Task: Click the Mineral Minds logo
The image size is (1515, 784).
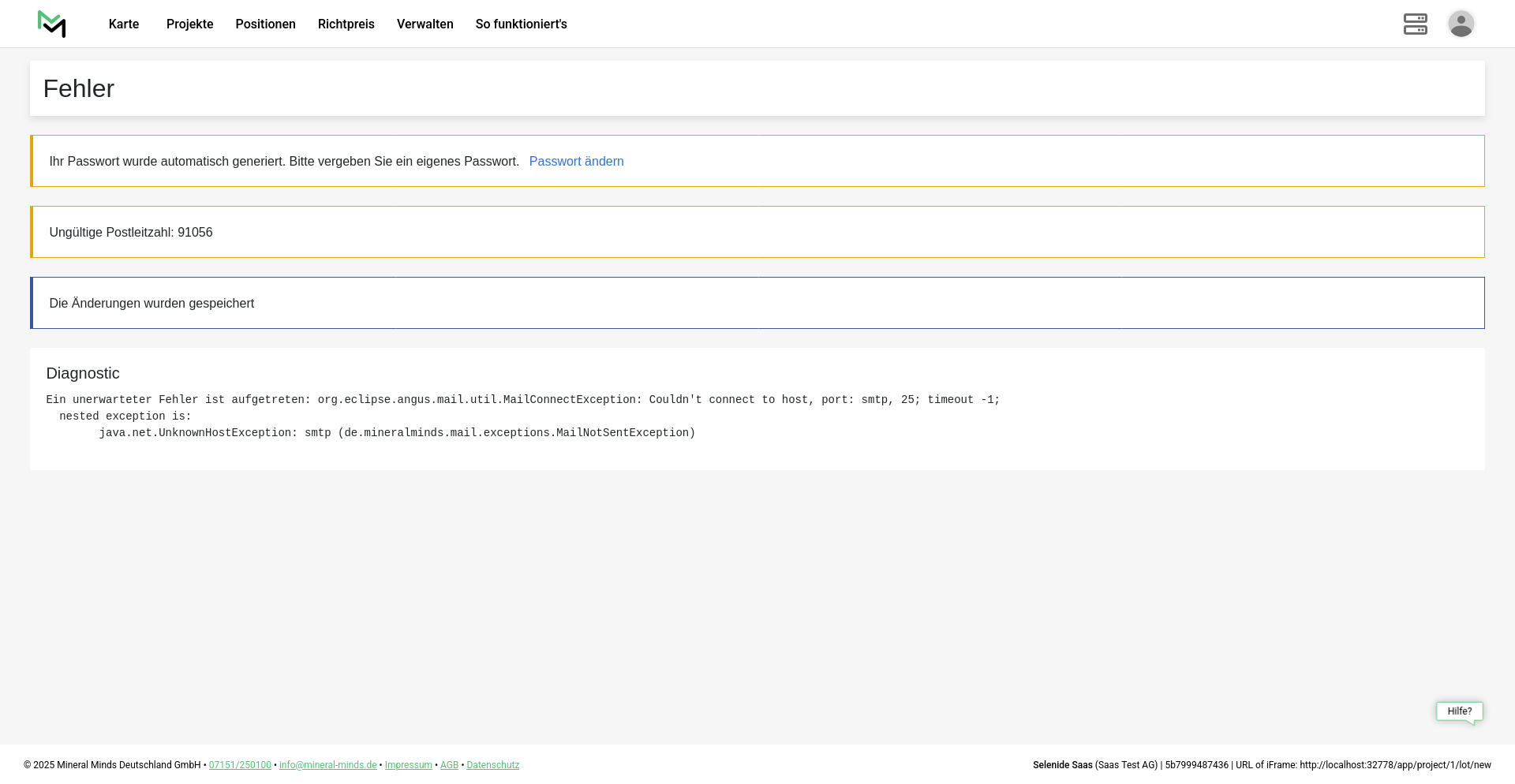Action: 51,24
